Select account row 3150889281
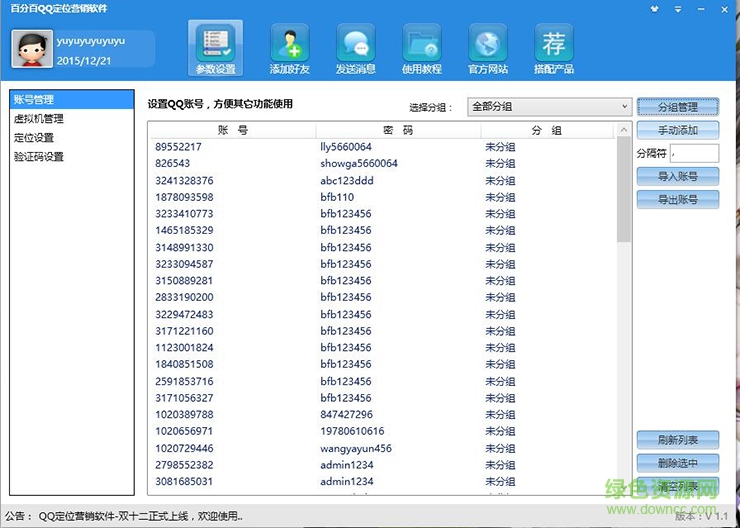Viewport: 740px width, 528px height. pyautogui.click(x=383, y=281)
